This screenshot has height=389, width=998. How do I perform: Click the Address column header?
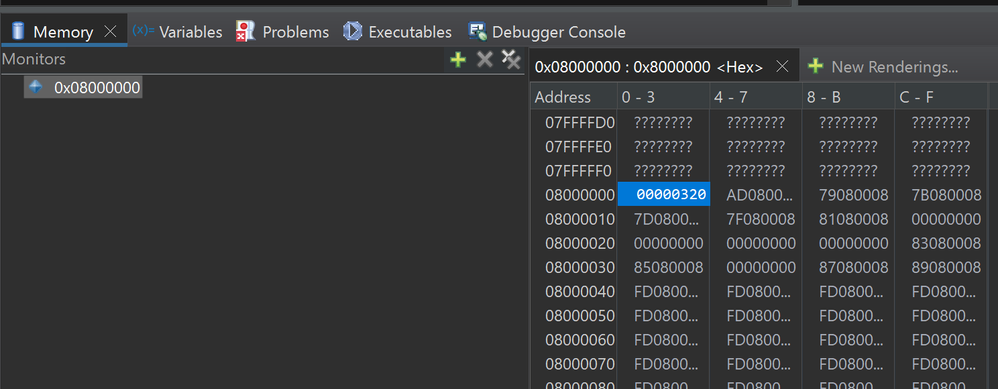click(x=573, y=97)
